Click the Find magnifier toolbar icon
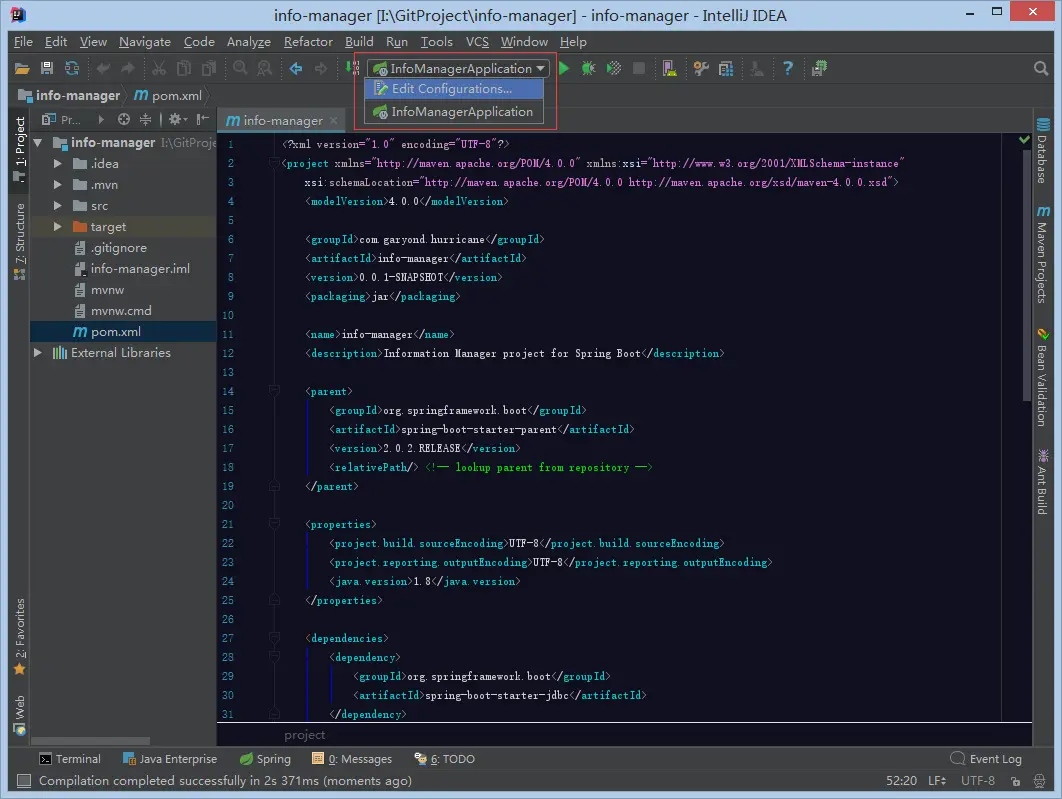The image size is (1062, 799). 240,68
